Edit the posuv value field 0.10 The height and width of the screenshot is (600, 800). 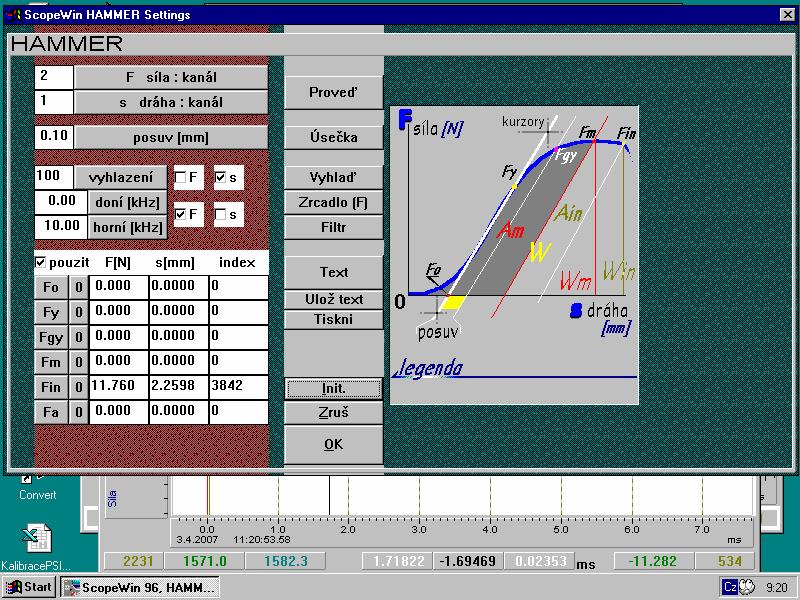(x=54, y=137)
